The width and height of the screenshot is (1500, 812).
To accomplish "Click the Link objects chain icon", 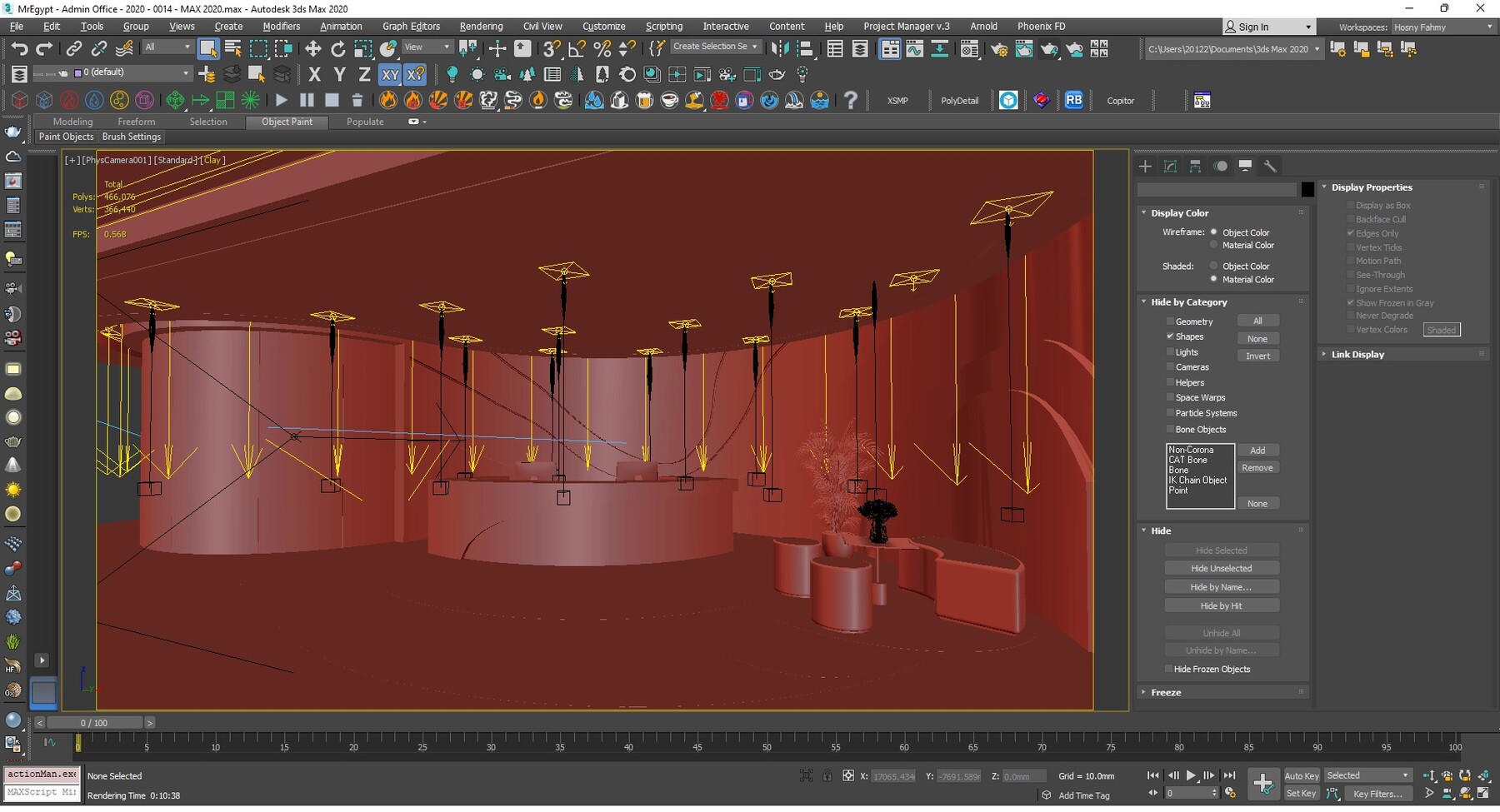I will [74, 49].
